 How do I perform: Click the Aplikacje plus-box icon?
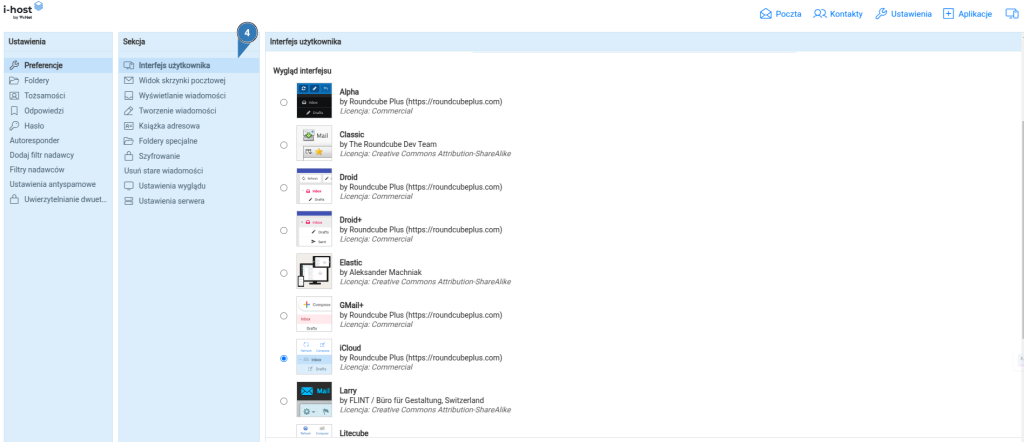coord(949,14)
